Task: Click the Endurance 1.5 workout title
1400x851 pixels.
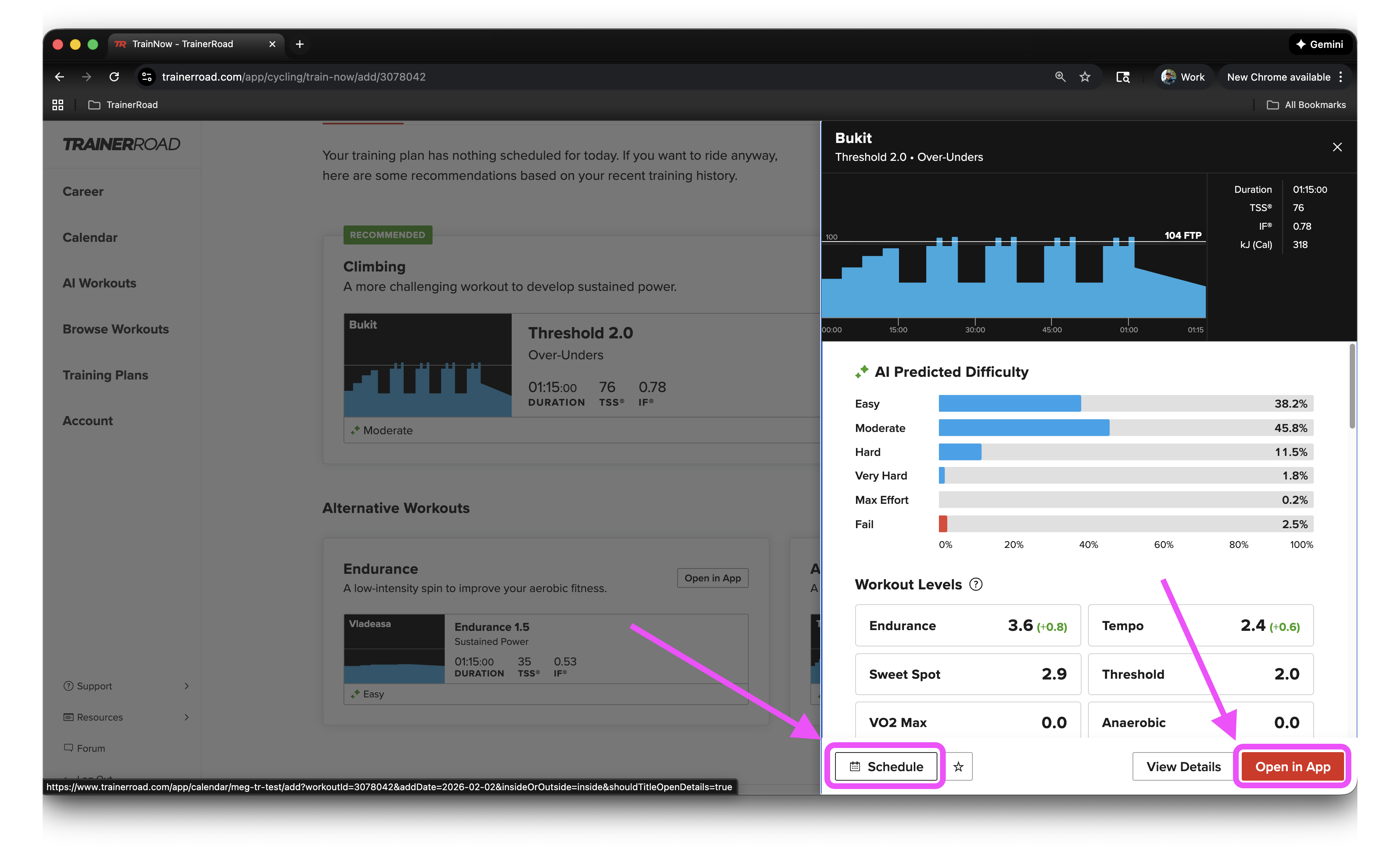Action: tap(492, 627)
